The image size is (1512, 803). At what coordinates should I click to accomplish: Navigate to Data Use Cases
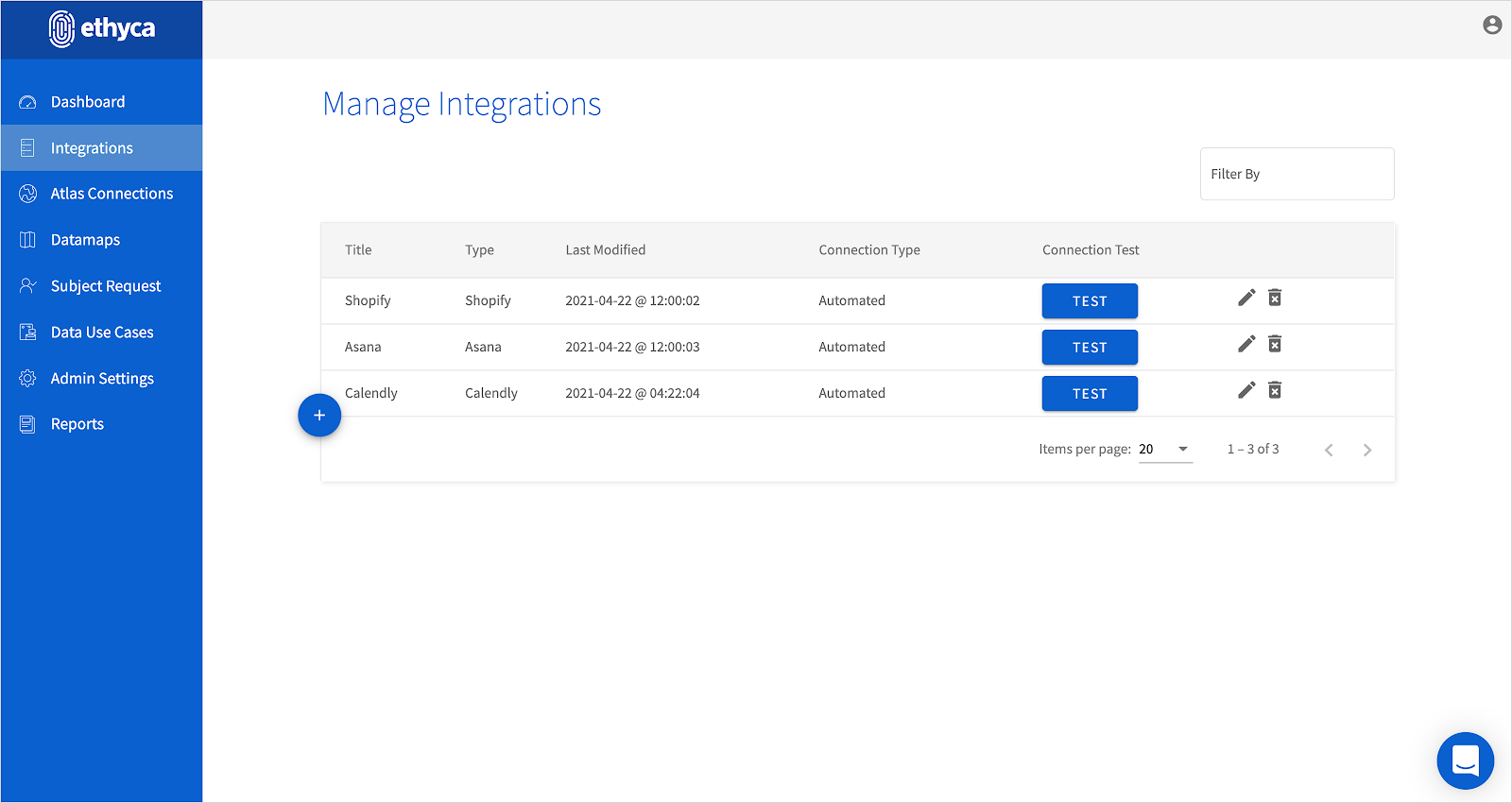tap(102, 333)
